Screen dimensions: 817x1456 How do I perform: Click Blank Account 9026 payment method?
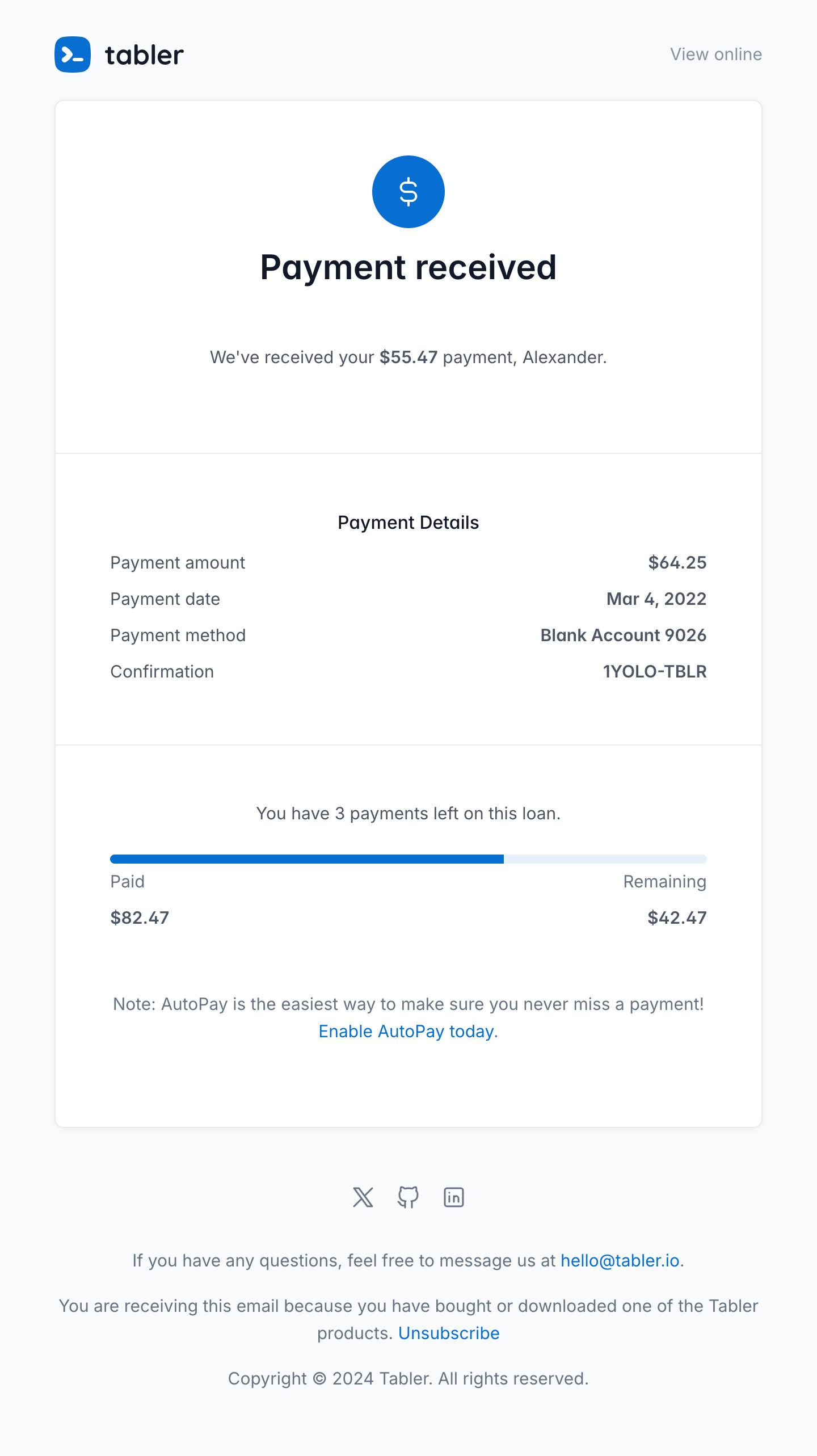coord(624,635)
